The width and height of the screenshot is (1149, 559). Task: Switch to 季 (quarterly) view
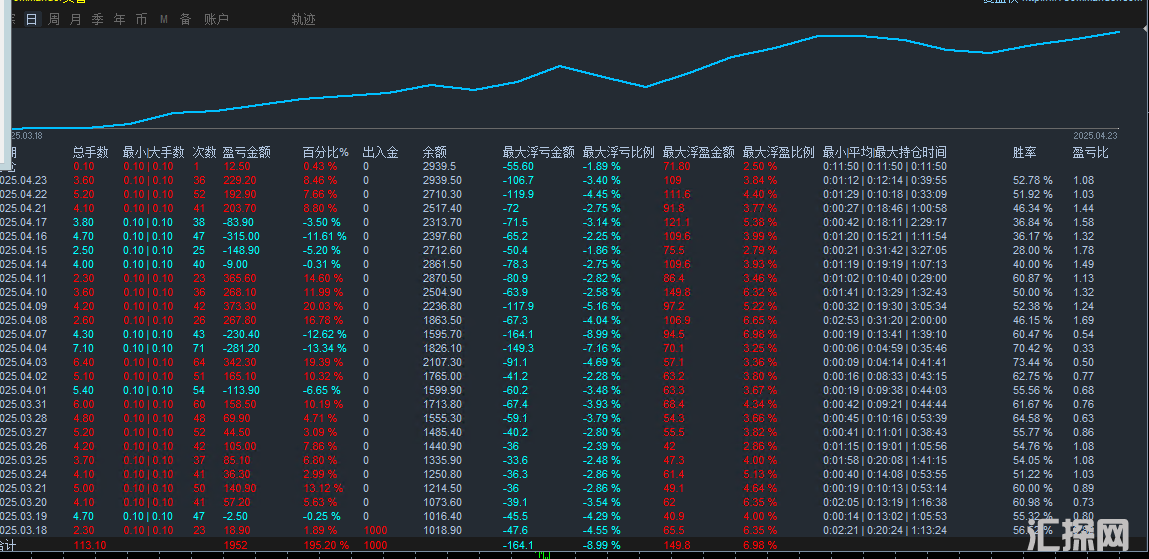97,19
